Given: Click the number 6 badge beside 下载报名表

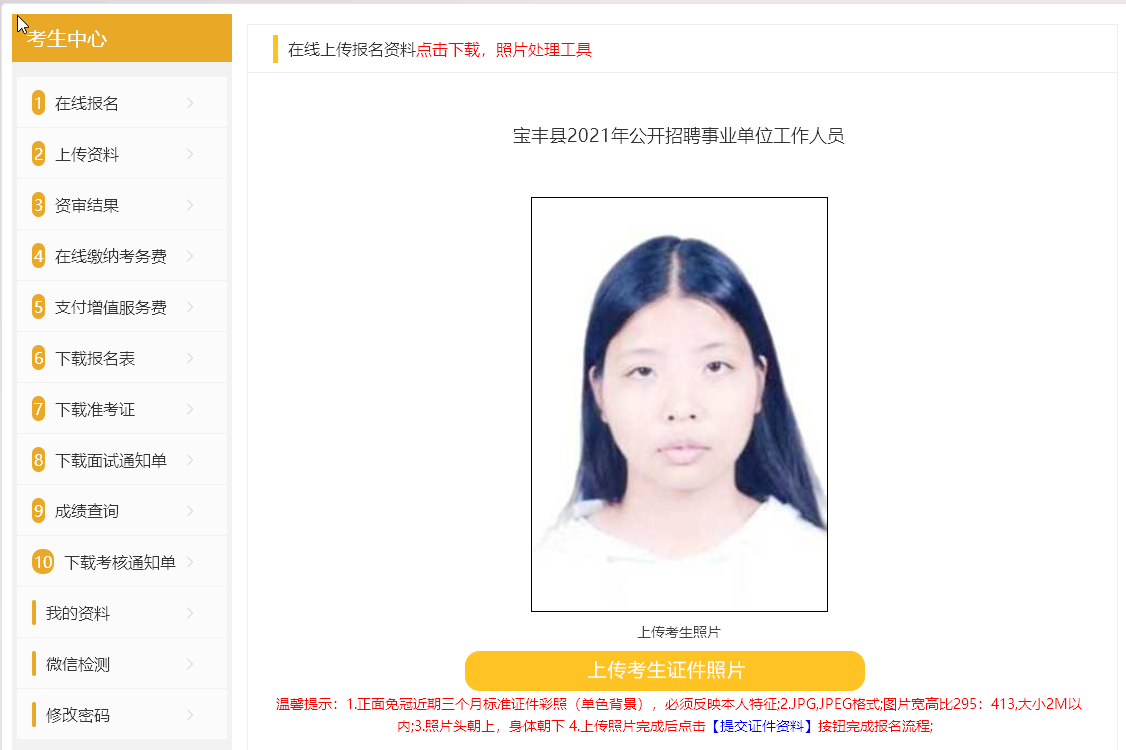Looking at the screenshot, I should 39,358.
